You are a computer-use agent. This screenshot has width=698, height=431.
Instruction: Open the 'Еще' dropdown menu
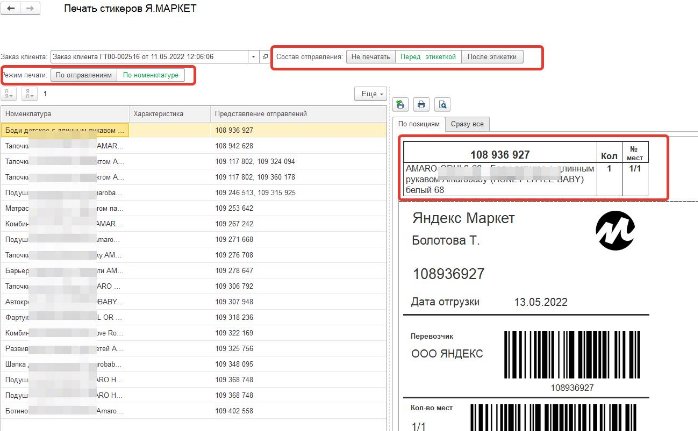[x=369, y=93]
